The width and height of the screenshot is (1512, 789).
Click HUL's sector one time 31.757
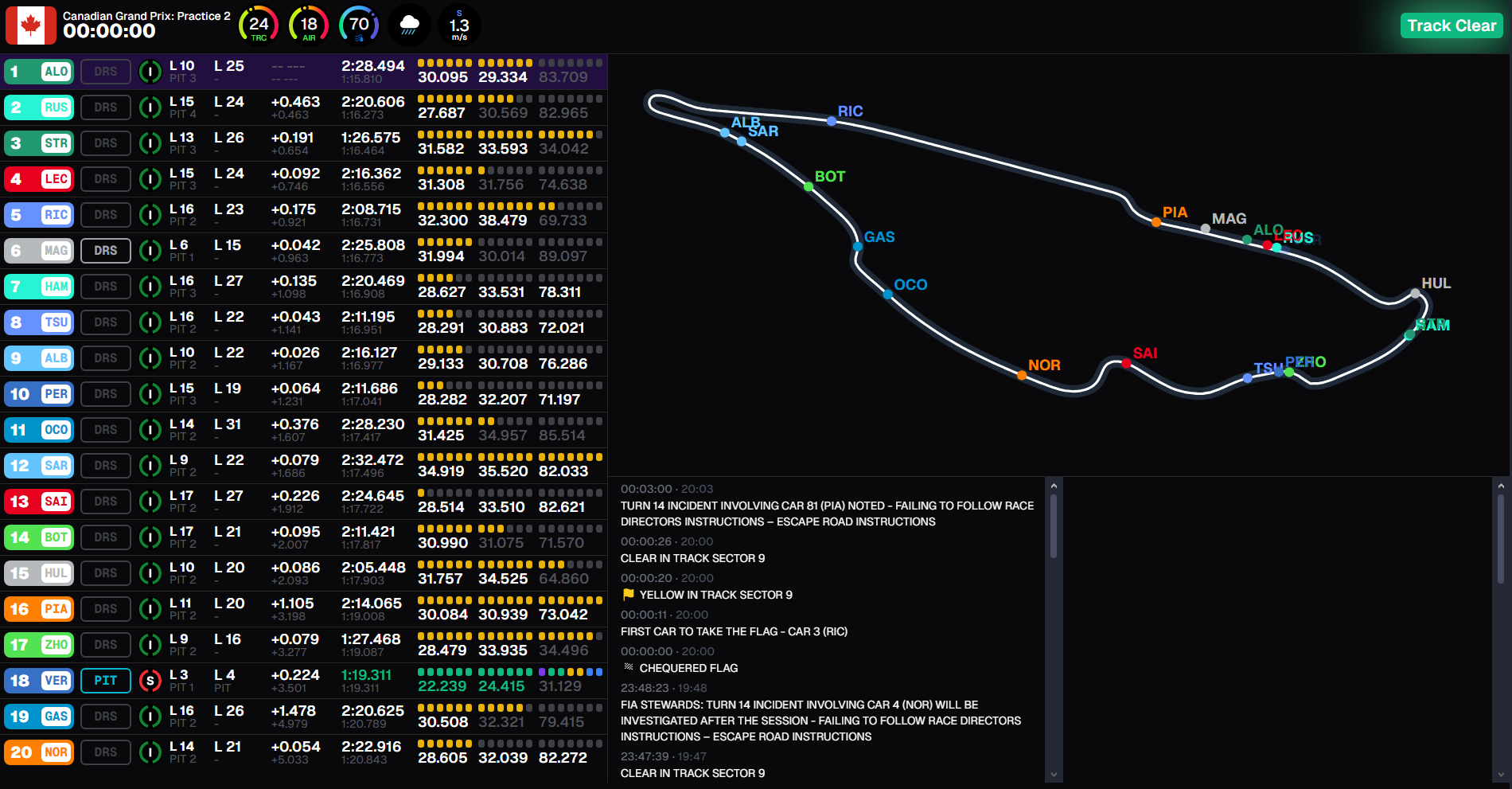[x=440, y=579]
